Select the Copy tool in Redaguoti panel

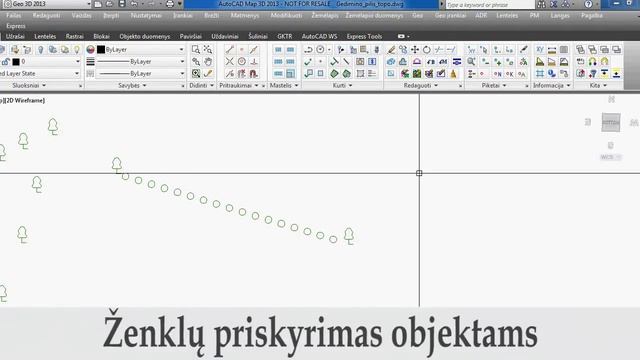403,49
